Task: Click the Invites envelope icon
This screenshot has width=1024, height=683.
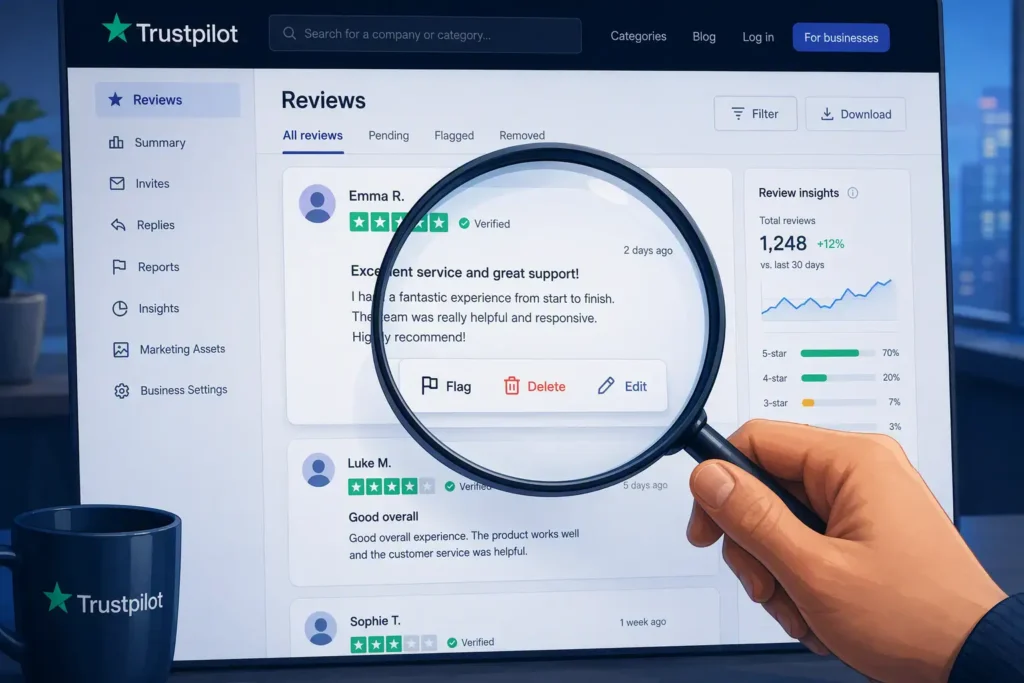Action: tap(117, 183)
